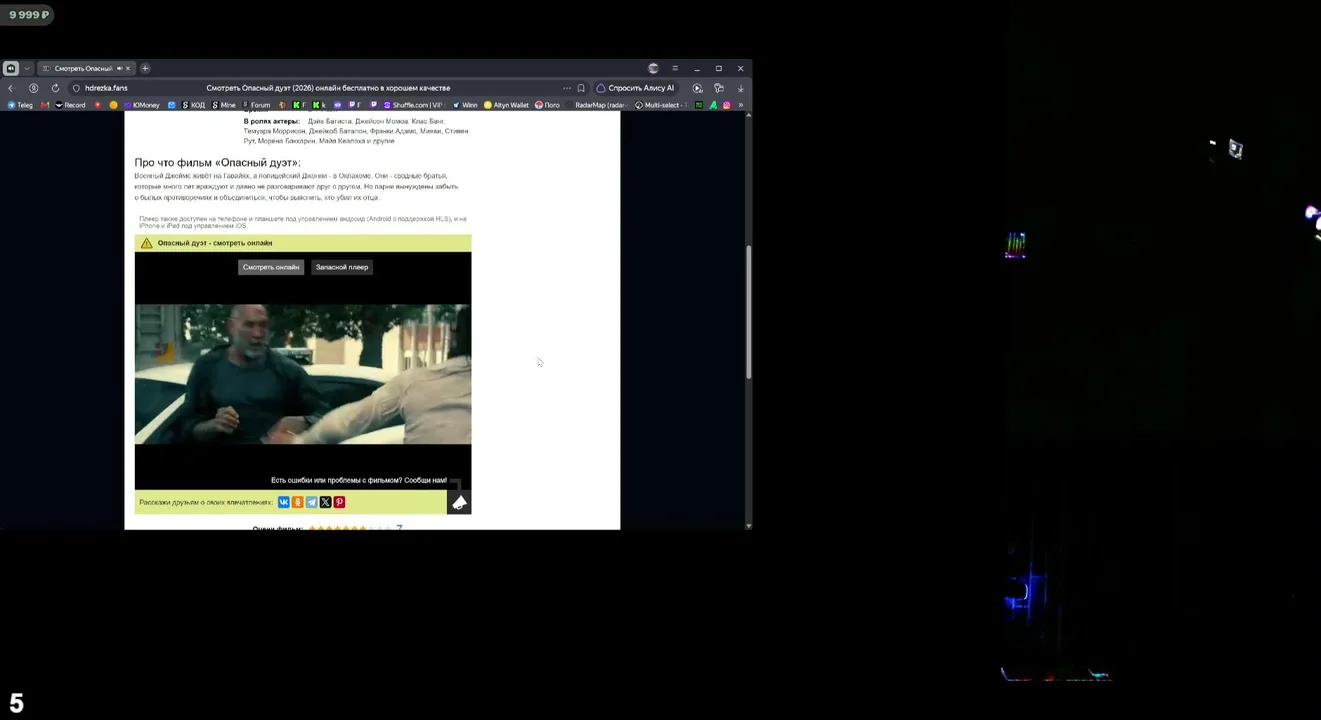Reload the hdrezka.fans page
Image resolution: width=1321 pixels, height=720 pixels.
tap(55, 88)
